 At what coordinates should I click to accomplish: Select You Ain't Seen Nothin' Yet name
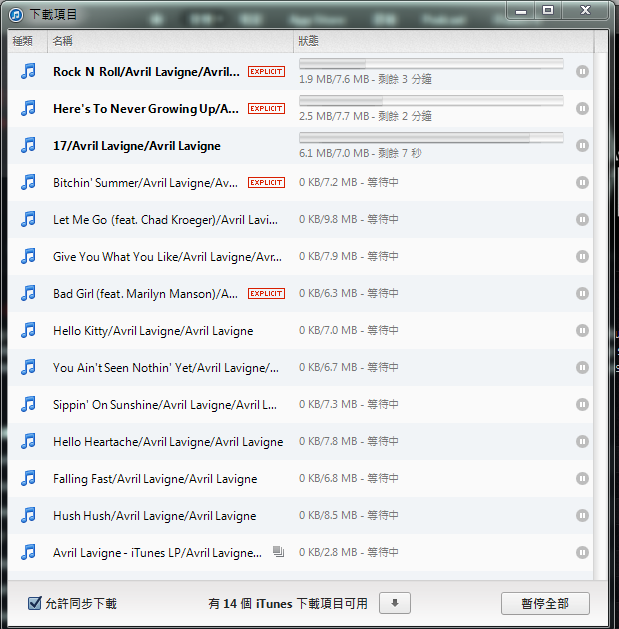tap(166, 368)
